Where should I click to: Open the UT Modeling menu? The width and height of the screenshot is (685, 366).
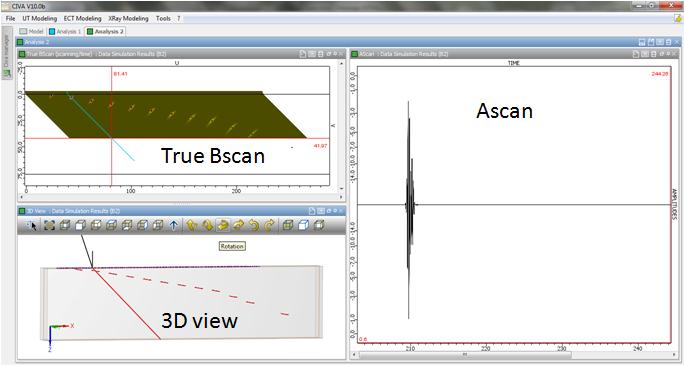point(40,18)
